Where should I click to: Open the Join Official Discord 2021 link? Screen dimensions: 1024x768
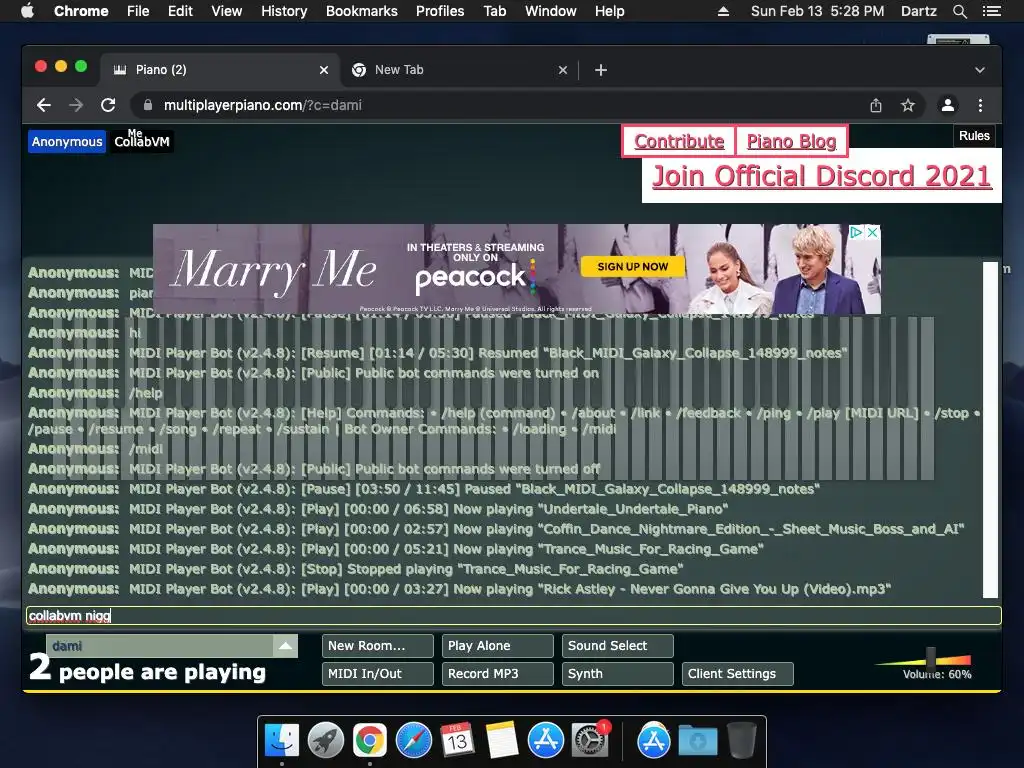[822, 176]
